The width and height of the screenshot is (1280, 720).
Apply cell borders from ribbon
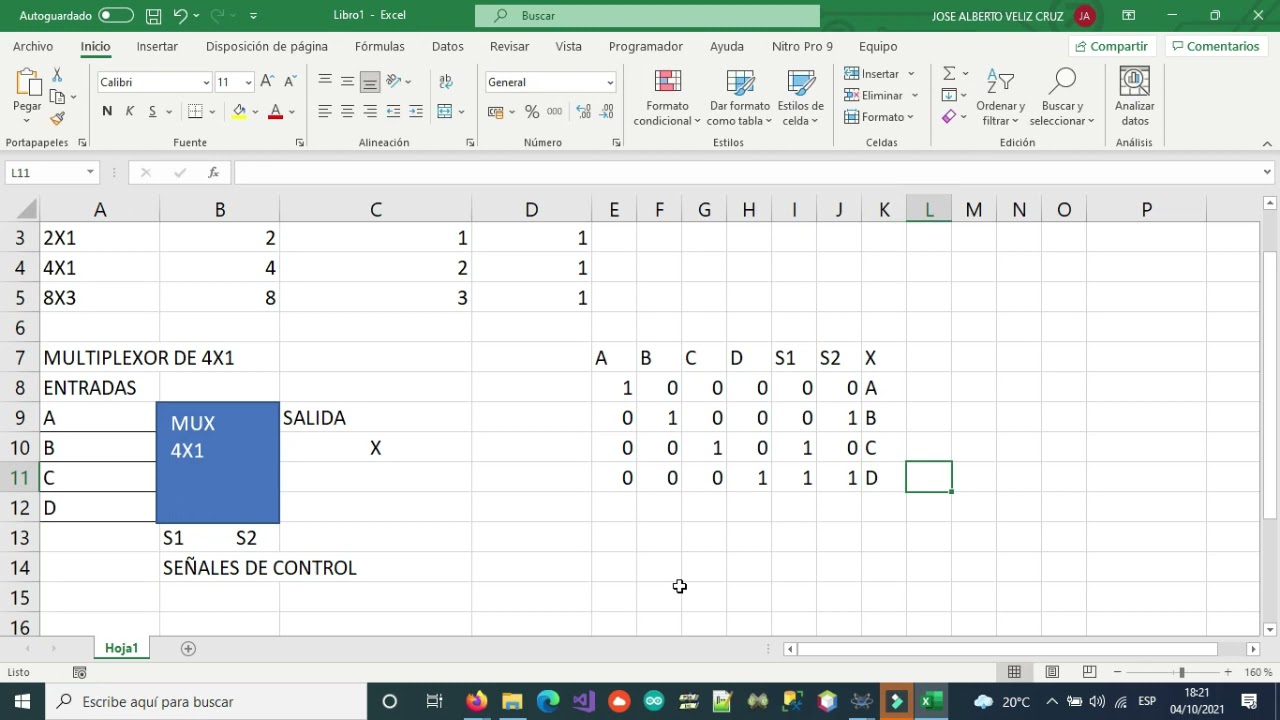(x=195, y=111)
